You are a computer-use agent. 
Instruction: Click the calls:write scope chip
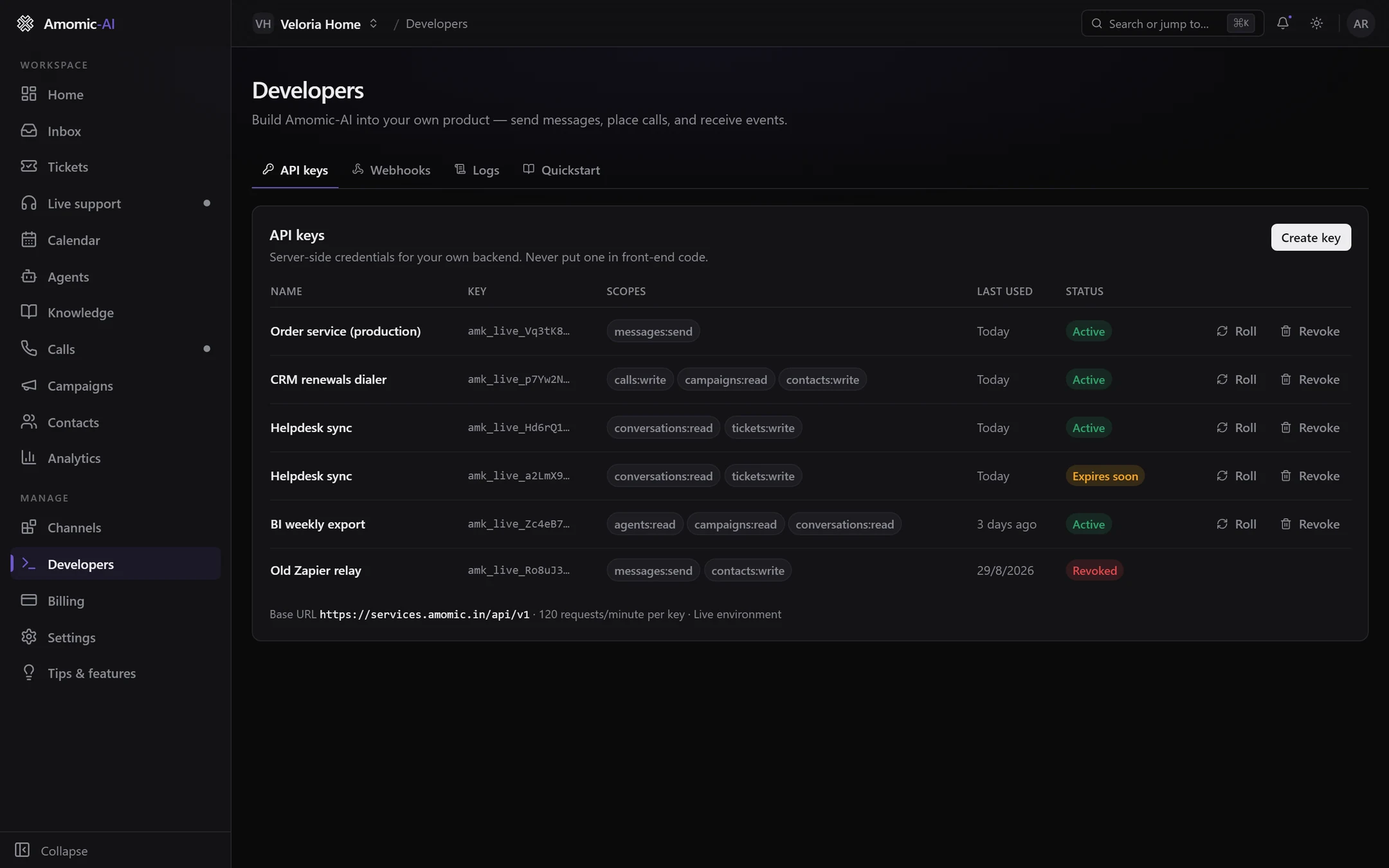tap(640, 379)
